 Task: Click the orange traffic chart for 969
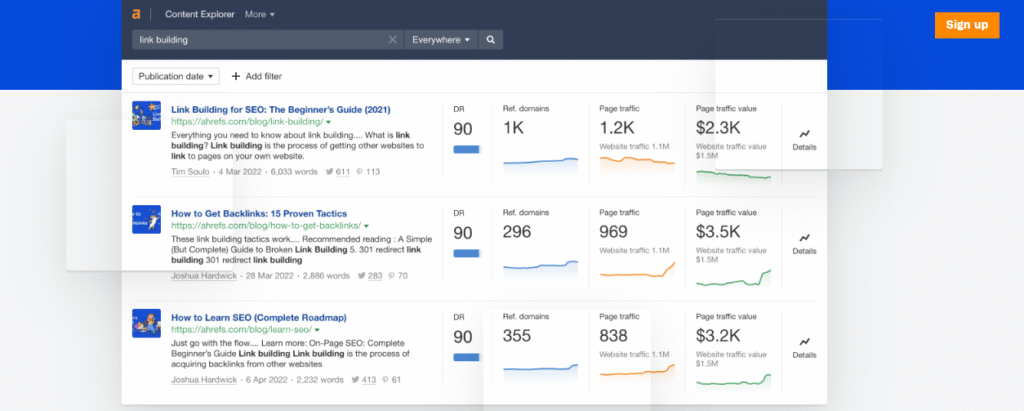(x=637, y=269)
